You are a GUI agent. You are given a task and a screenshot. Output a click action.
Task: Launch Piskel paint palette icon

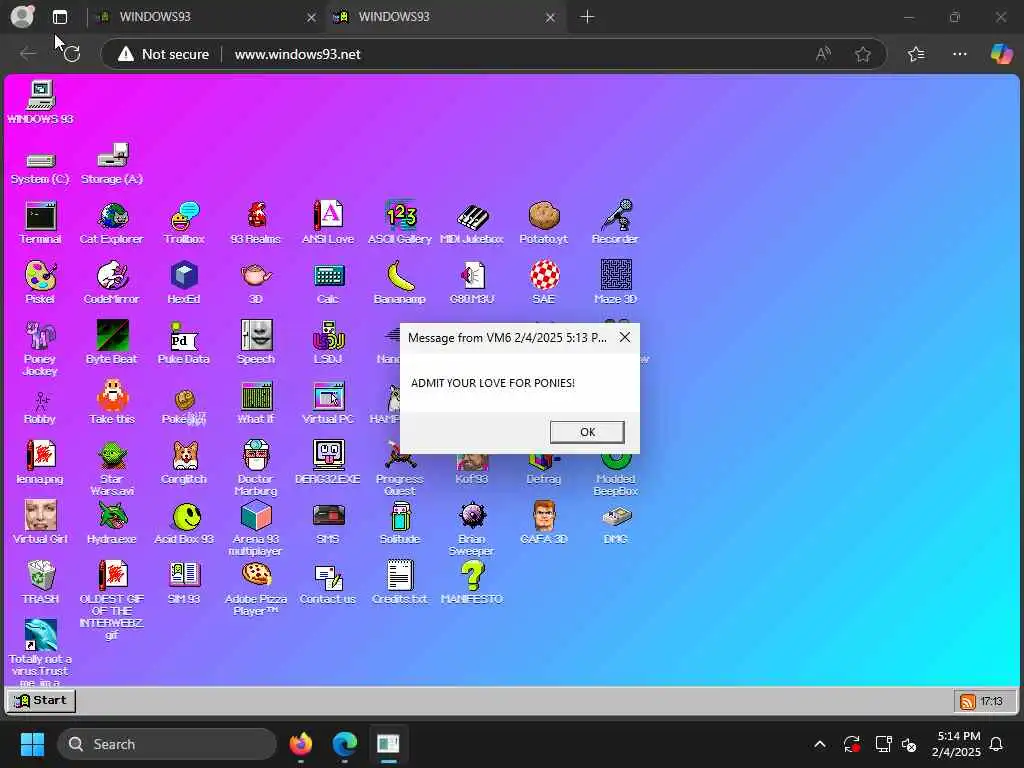point(40,283)
